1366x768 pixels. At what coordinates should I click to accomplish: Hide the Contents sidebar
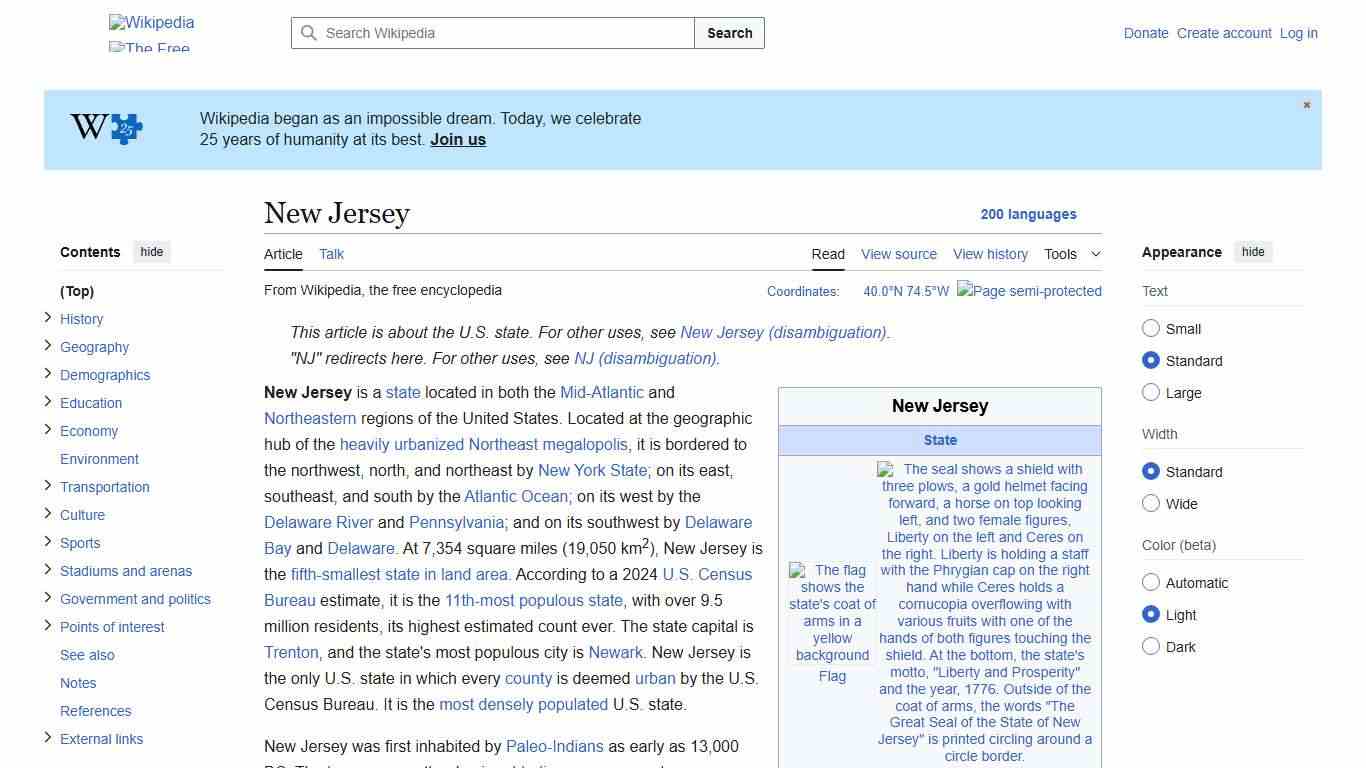click(151, 251)
